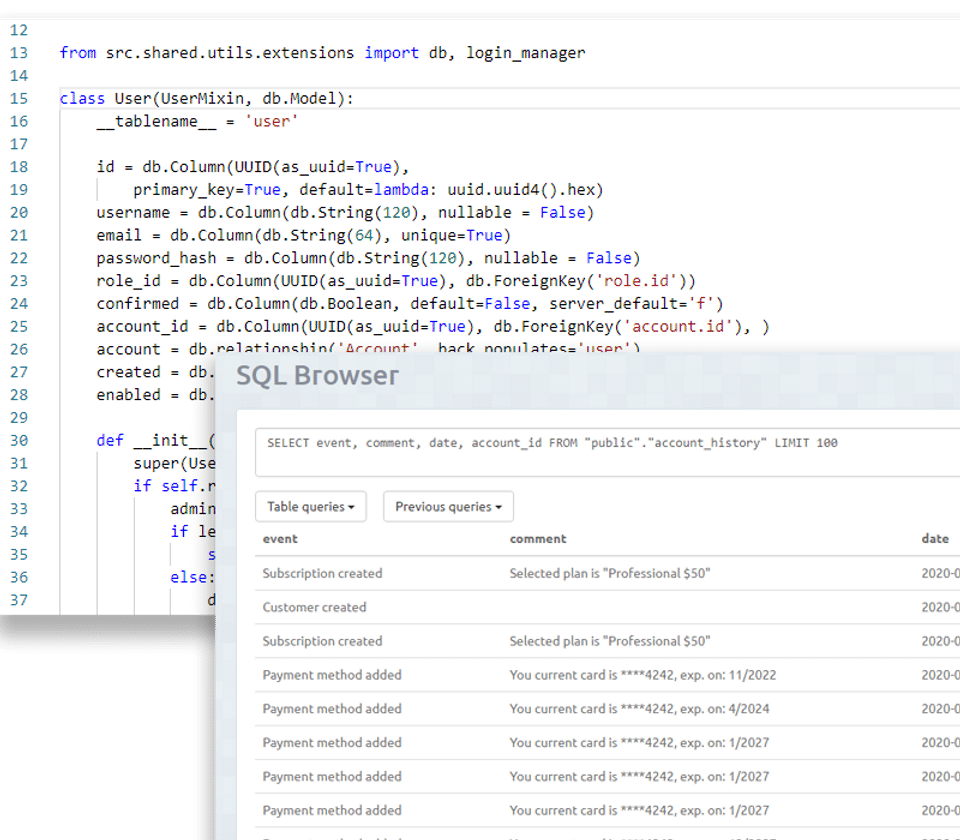
Task: Click the import db, login_manager line
Action: click(x=322, y=53)
